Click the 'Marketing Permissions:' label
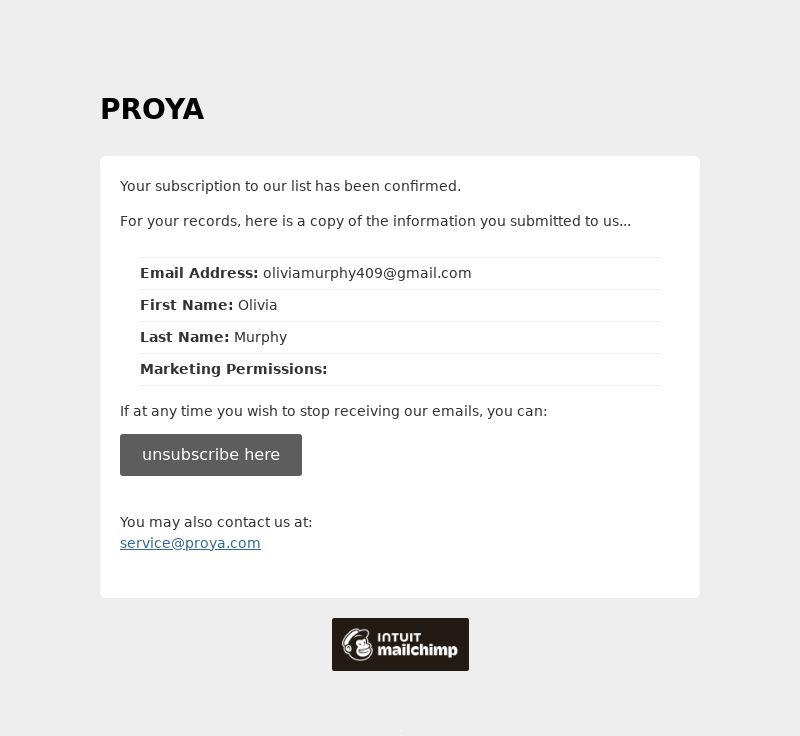Image resolution: width=800 pixels, height=736 pixels. pos(234,369)
